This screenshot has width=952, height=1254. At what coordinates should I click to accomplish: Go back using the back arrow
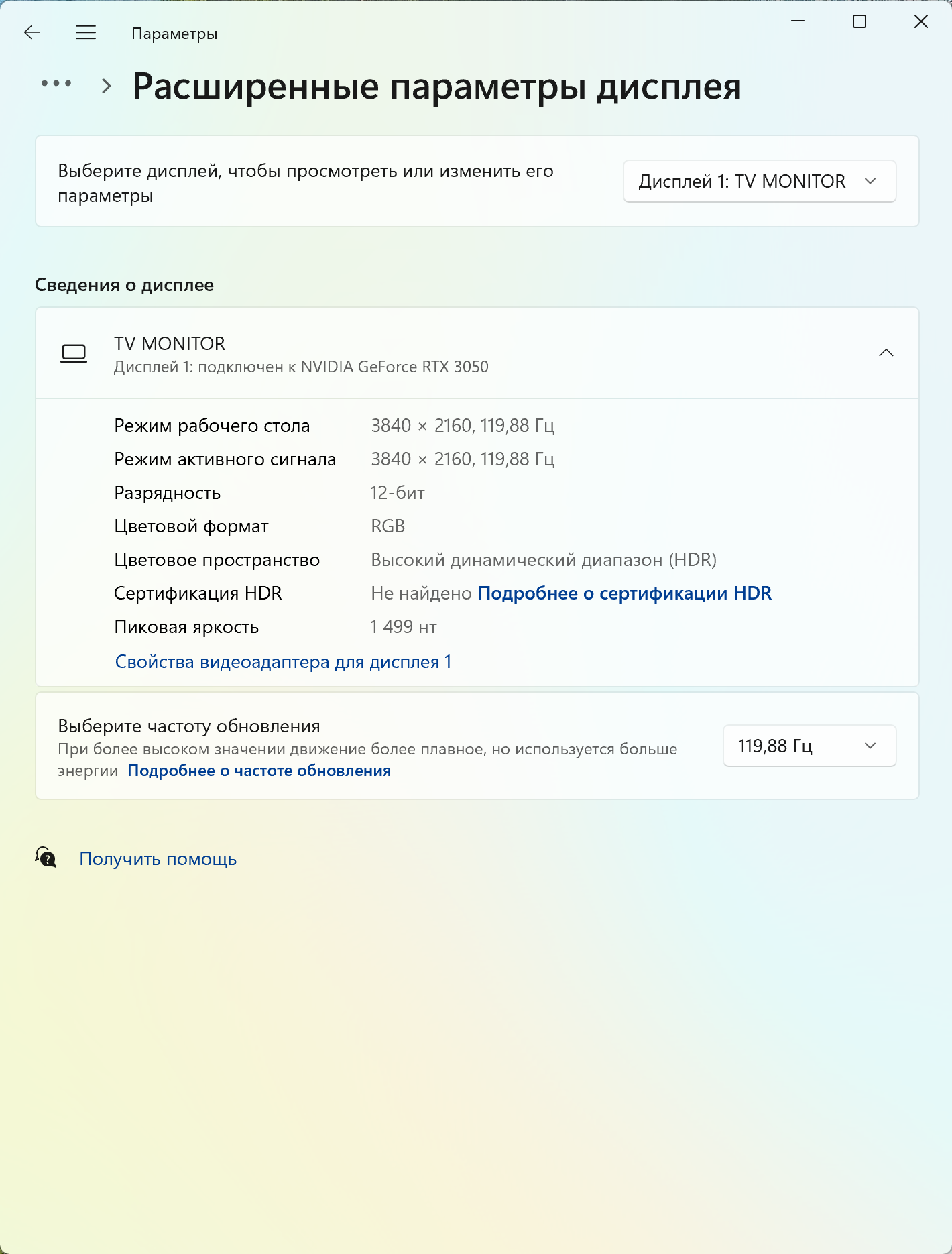point(32,33)
